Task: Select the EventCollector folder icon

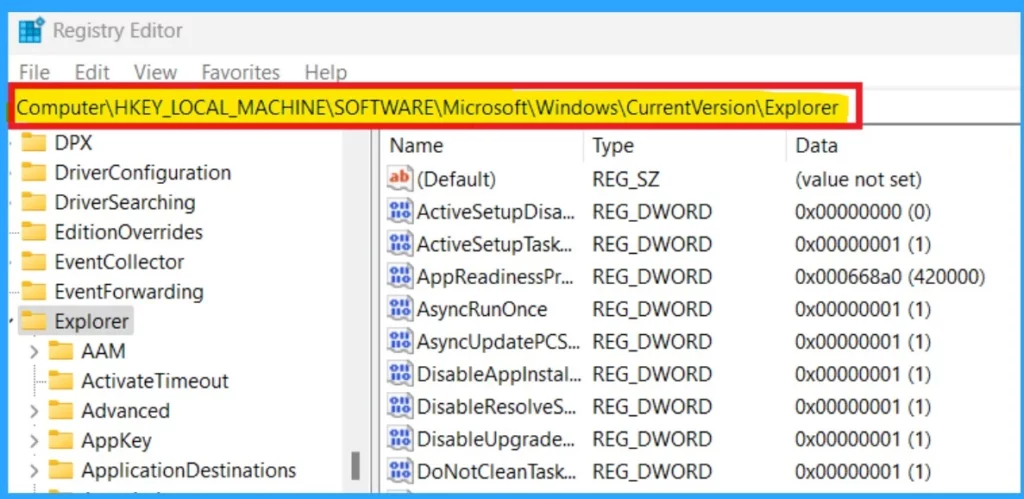Action: pos(34,262)
